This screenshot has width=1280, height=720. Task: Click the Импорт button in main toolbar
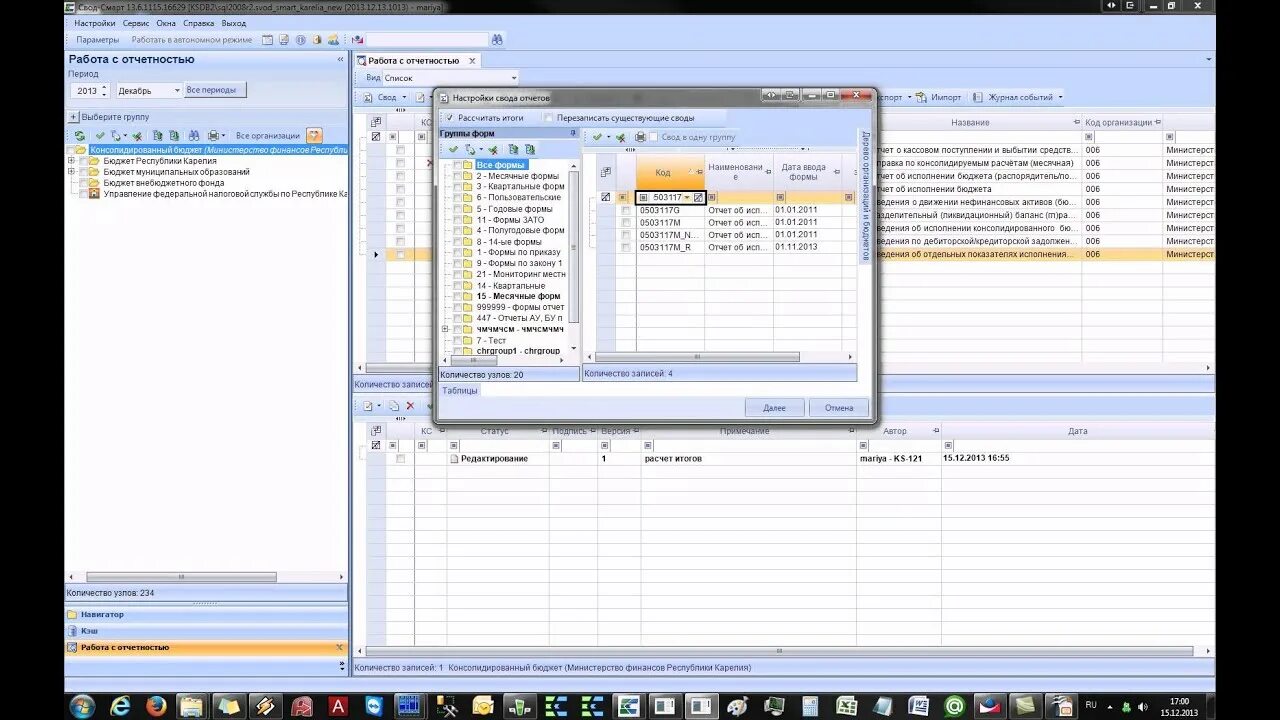tap(938, 98)
